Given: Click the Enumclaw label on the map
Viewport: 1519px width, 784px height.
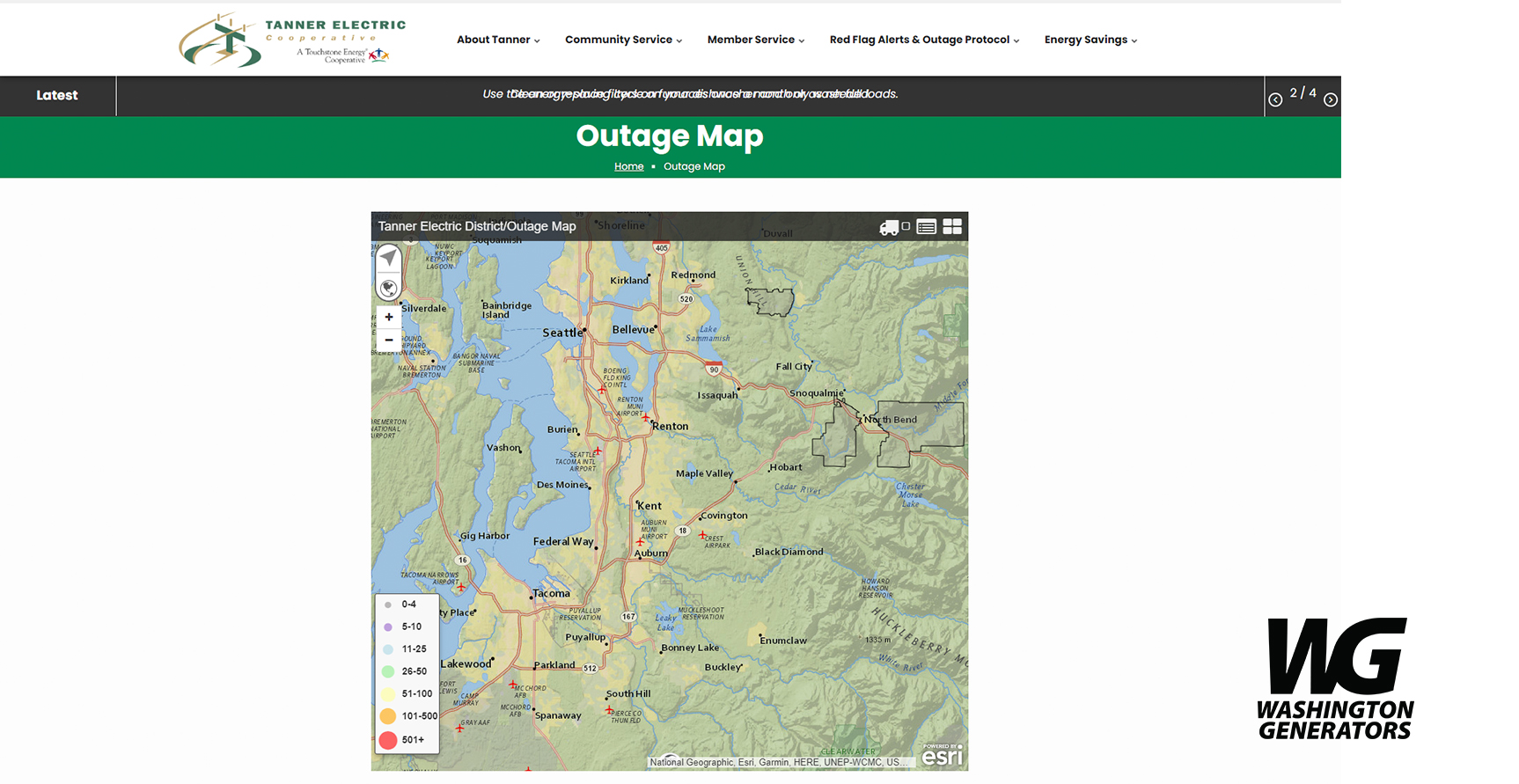Looking at the screenshot, I should point(783,641).
